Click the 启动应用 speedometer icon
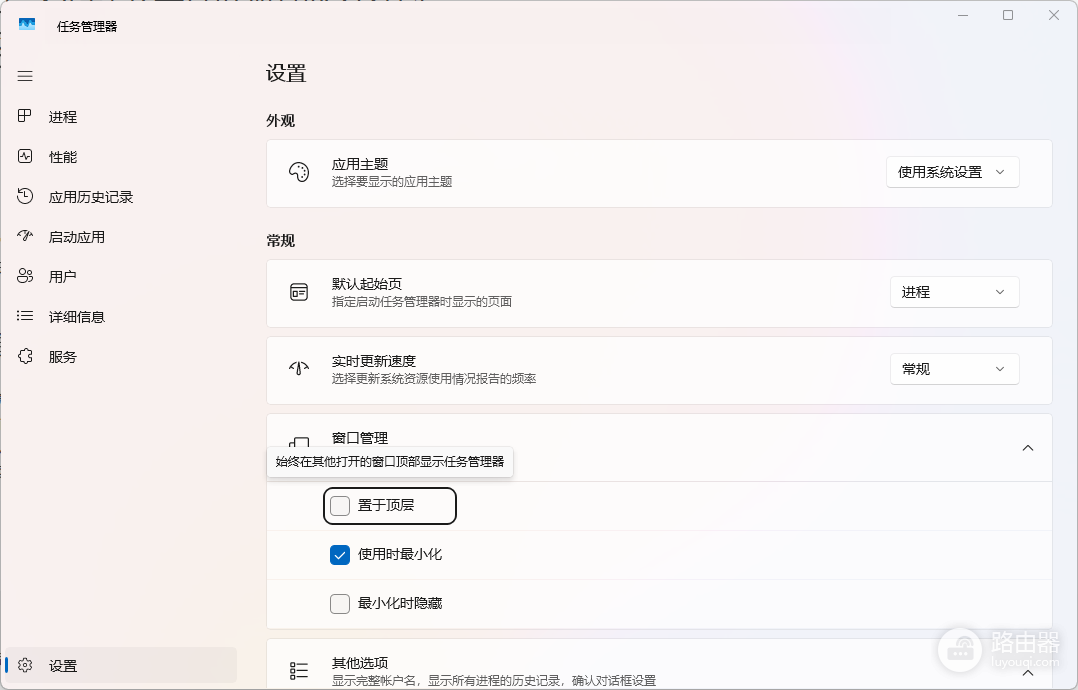The height and width of the screenshot is (690, 1078). pos(25,236)
